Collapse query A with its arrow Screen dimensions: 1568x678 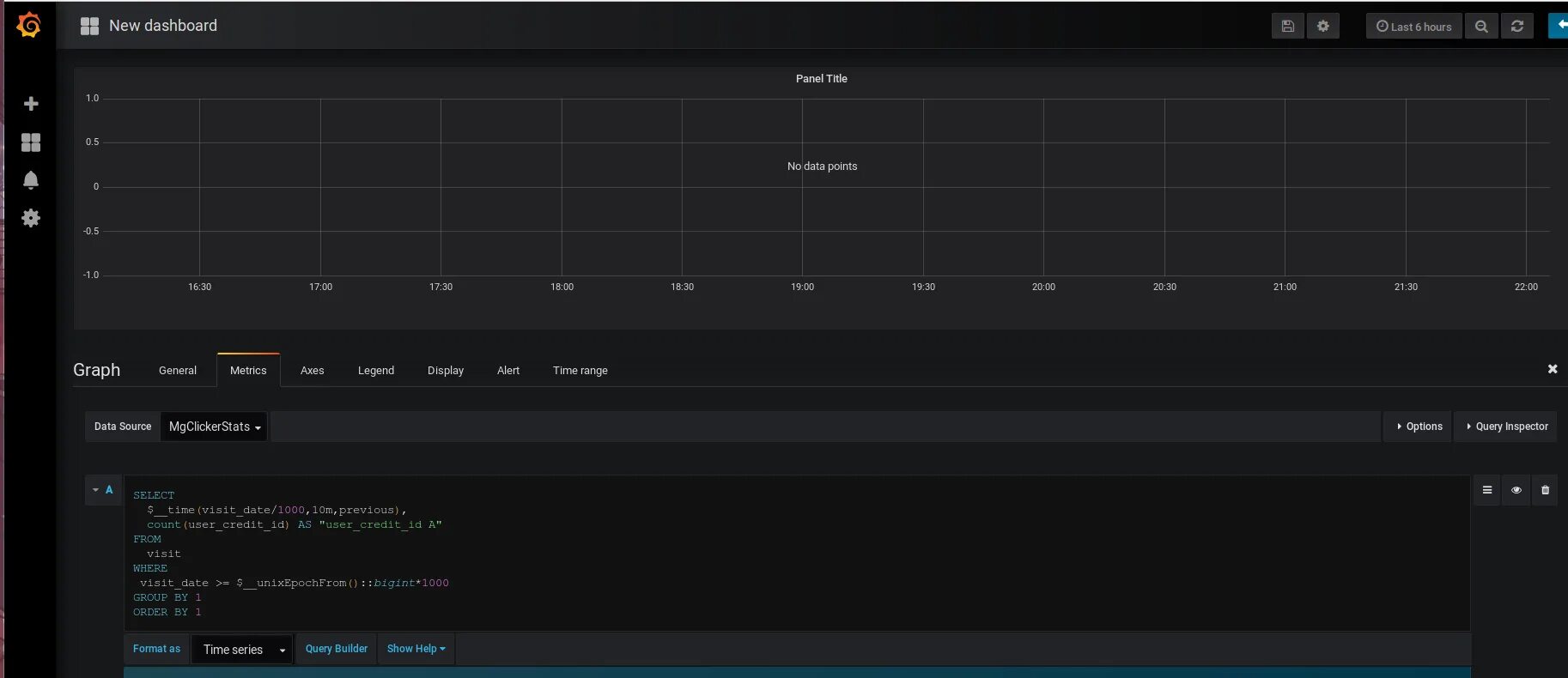95,490
